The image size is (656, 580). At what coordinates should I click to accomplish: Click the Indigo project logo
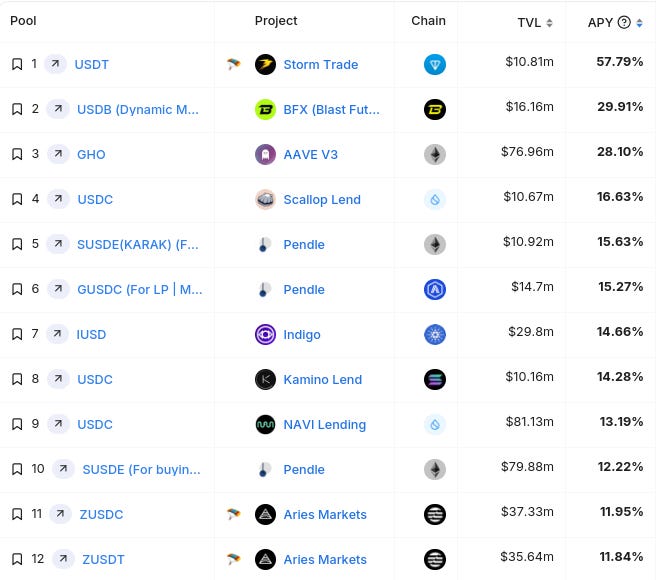(265, 334)
